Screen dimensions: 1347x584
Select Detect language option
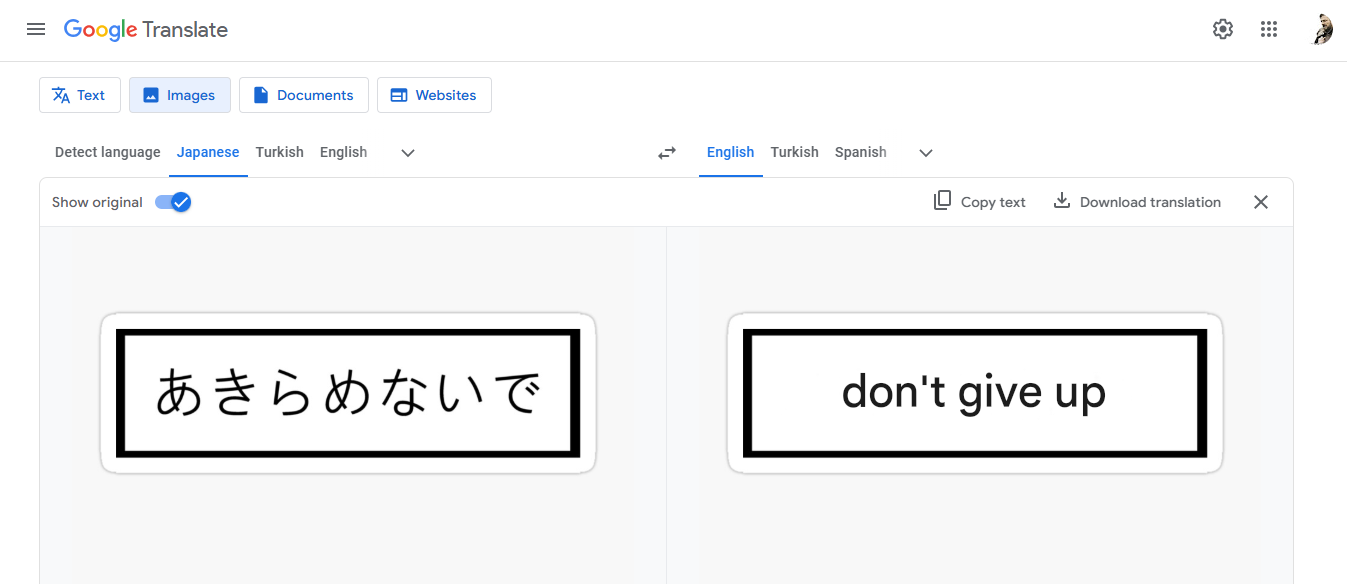[x=107, y=152]
